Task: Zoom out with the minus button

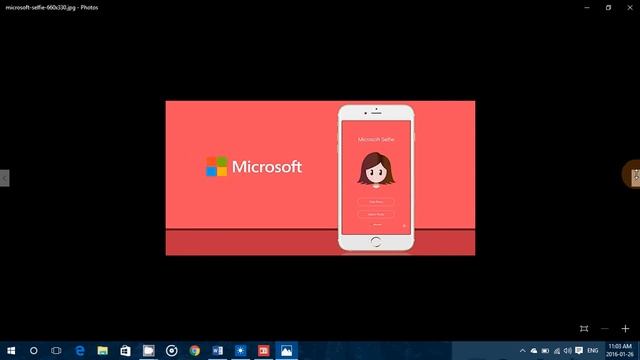Action: tap(604, 329)
